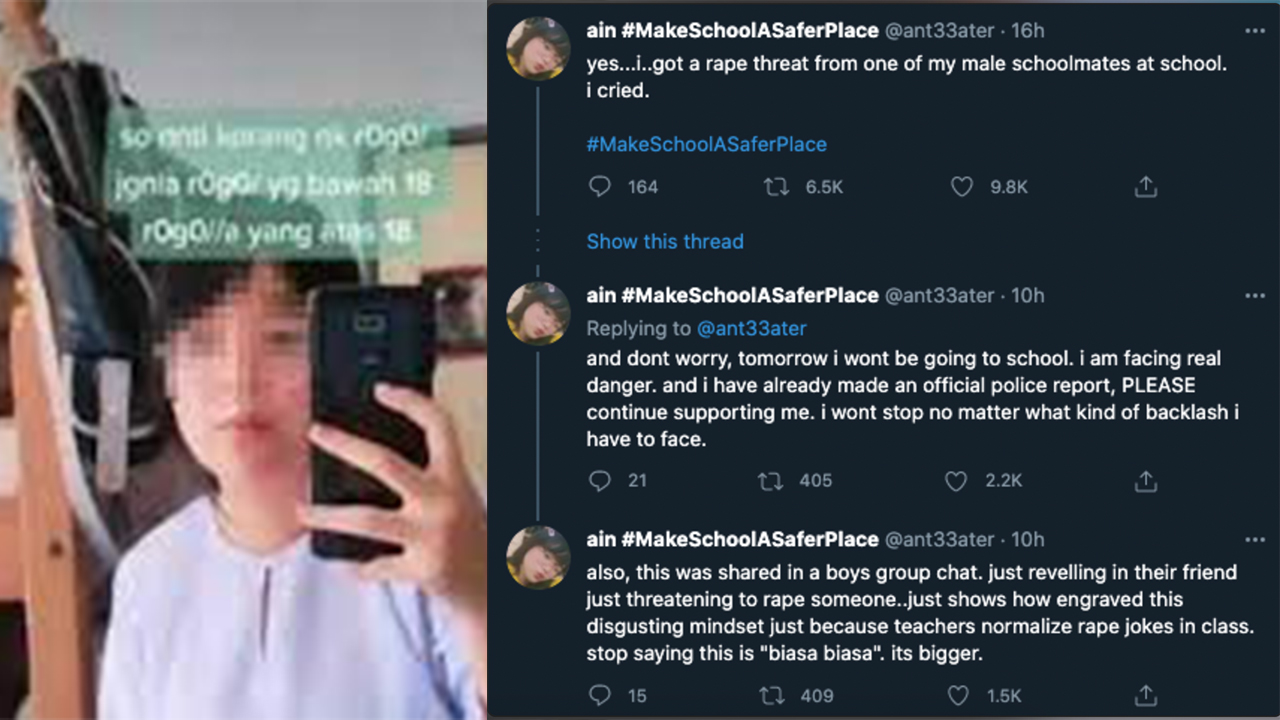The width and height of the screenshot is (1280, 720).
Task: Open more options on third tweet
Action: coord(1254,540)
